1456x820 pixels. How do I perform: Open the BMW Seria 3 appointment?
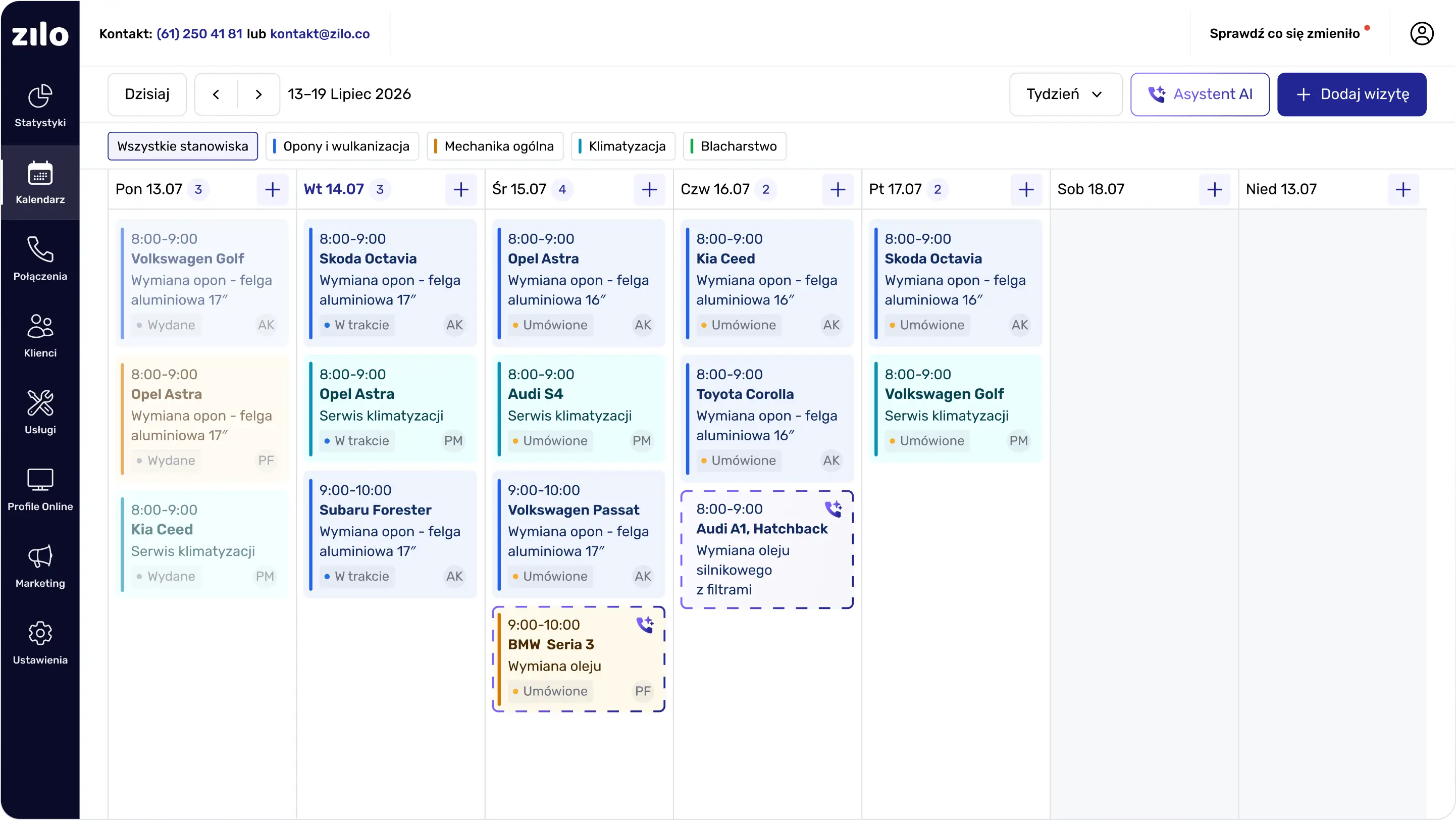(x=579, y=659)
